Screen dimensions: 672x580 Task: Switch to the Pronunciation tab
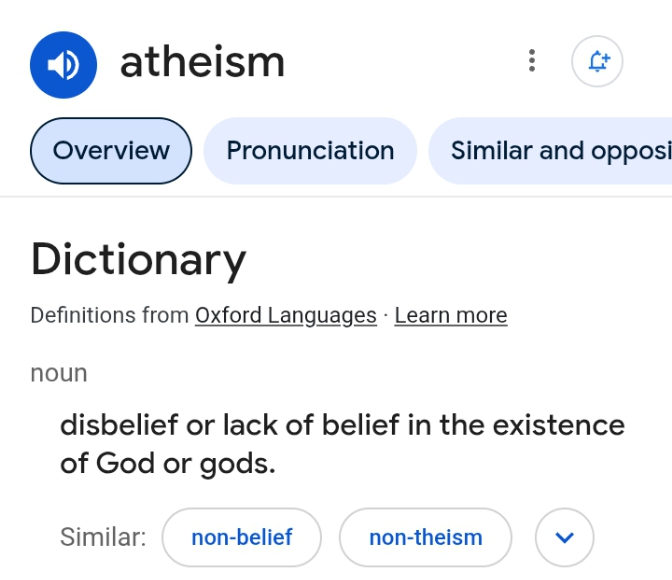click(x=310, y=151)
